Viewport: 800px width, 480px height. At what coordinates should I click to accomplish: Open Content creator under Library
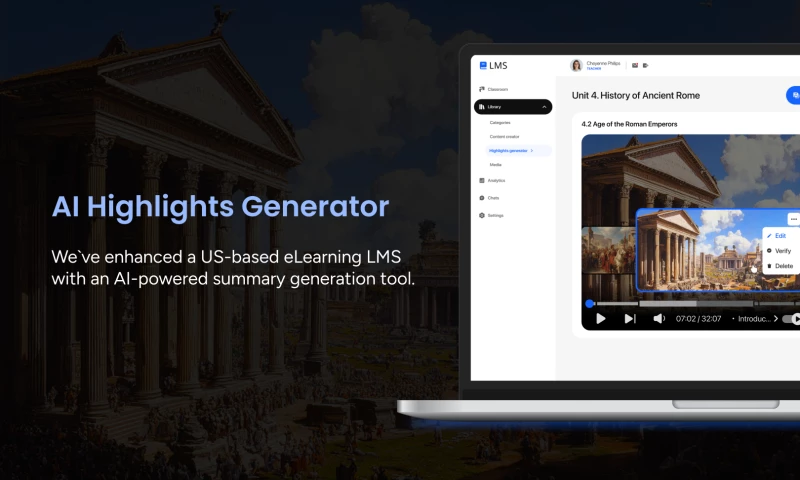[x=505, y=137]
